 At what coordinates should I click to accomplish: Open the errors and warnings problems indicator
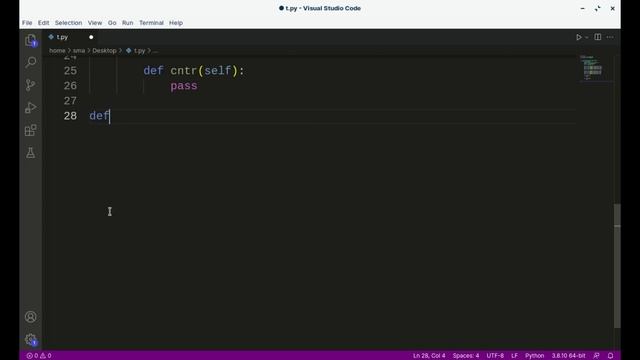click(x=39, y=356)
